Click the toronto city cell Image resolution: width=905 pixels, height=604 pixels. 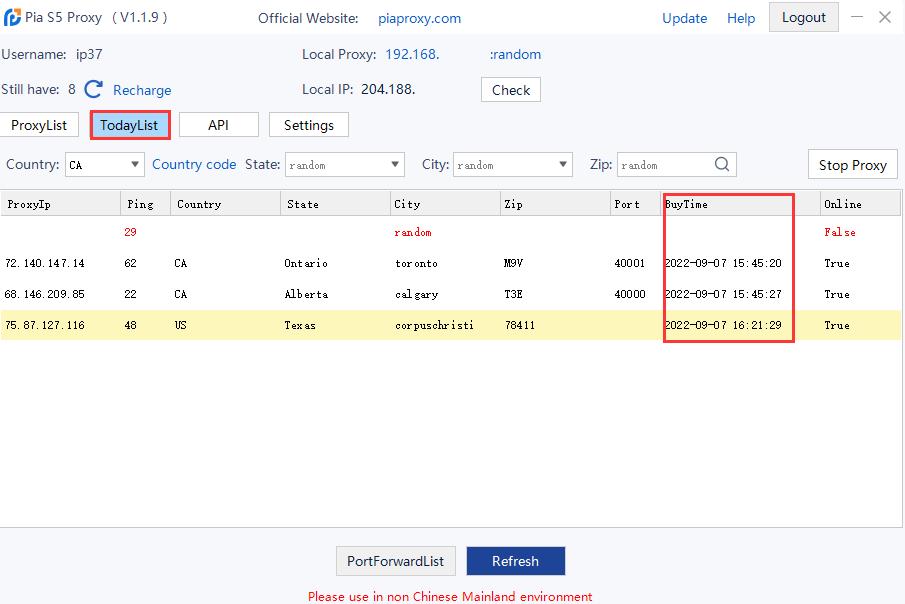(416, 263)
